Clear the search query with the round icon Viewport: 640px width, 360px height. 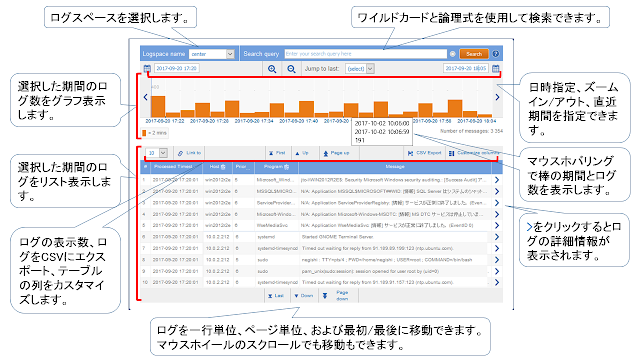click(x=452, y=54)
